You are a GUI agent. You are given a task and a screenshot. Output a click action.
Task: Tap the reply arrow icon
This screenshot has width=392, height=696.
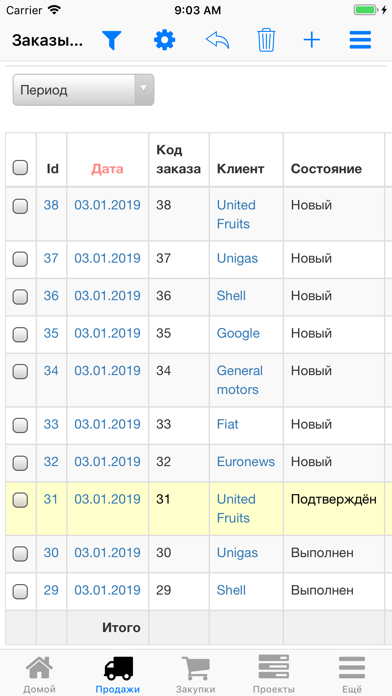click(218, 40)
